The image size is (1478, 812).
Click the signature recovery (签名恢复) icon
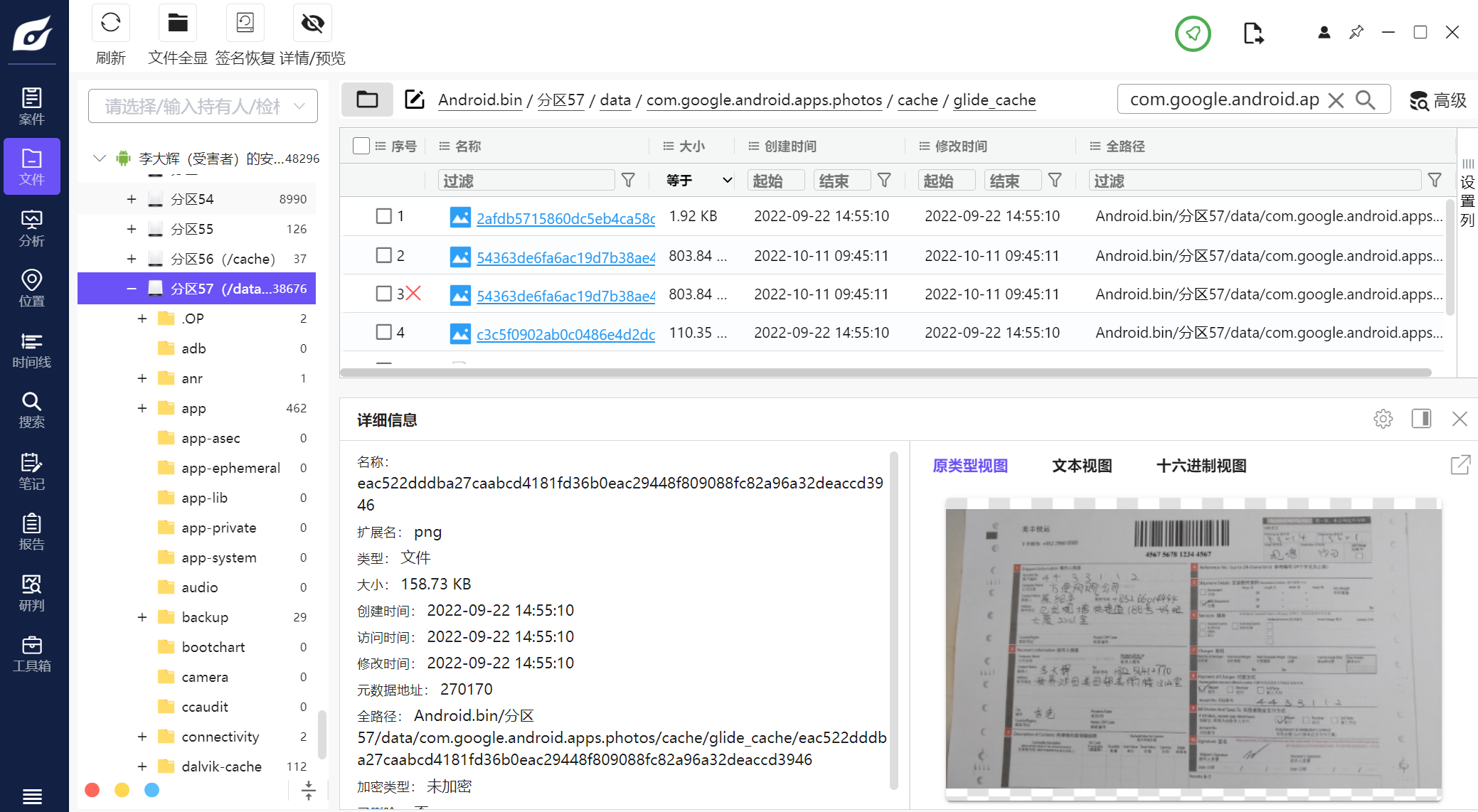tap(245, 23)
